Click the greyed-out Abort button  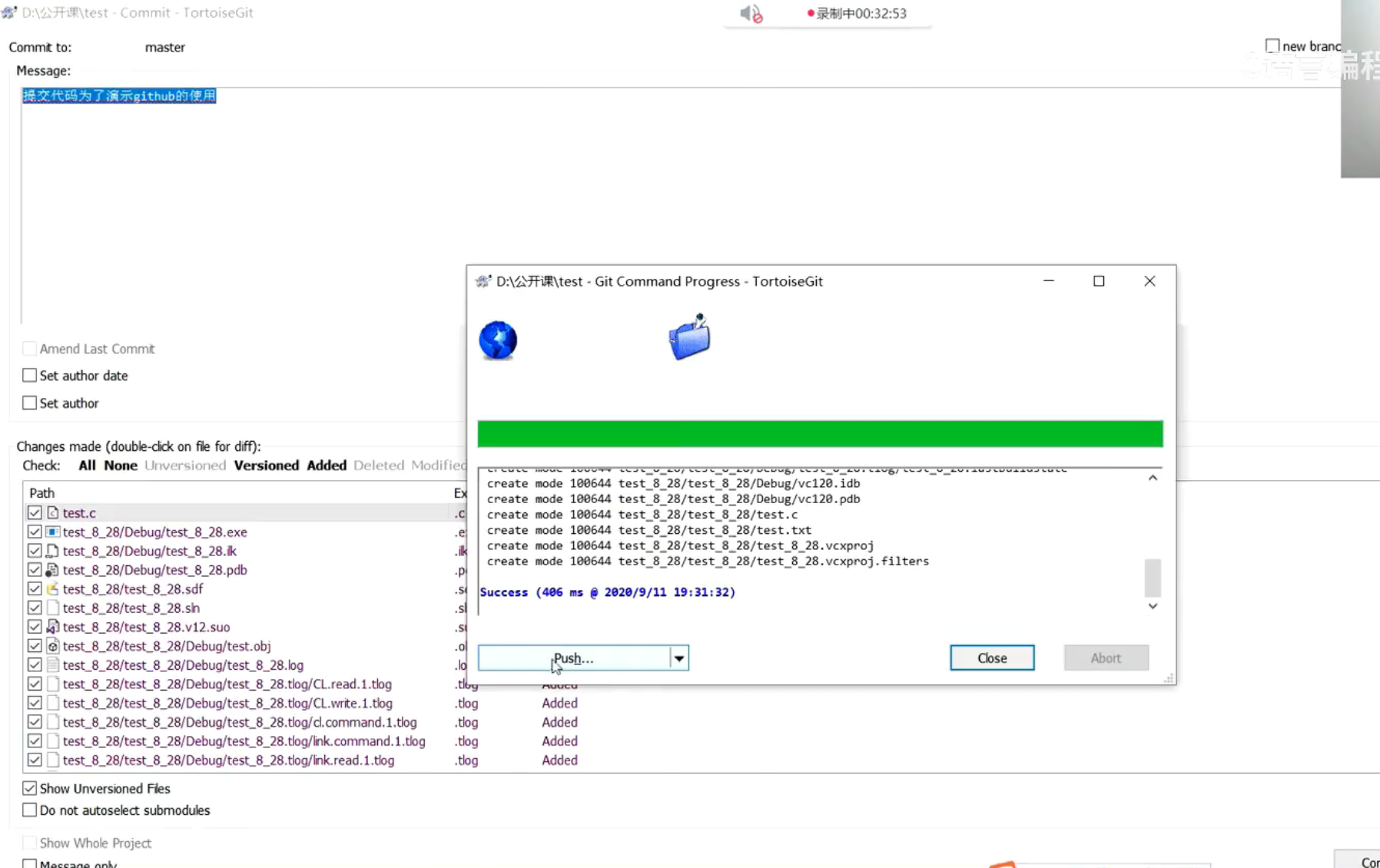[1106, 658]
